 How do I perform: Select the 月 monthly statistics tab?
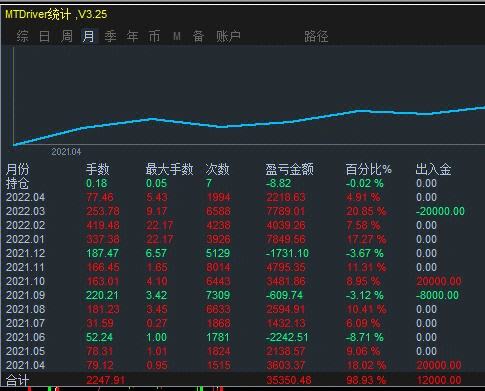coord(89,36)
